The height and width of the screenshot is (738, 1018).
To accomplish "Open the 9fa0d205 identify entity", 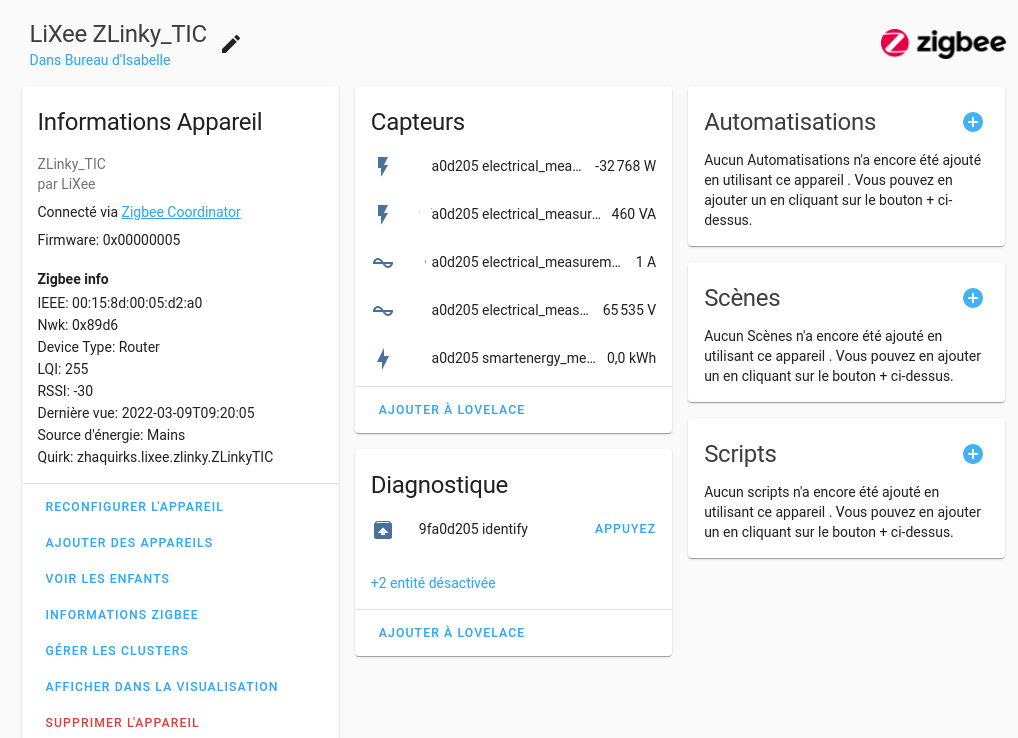I will click(x=473, y=529).
